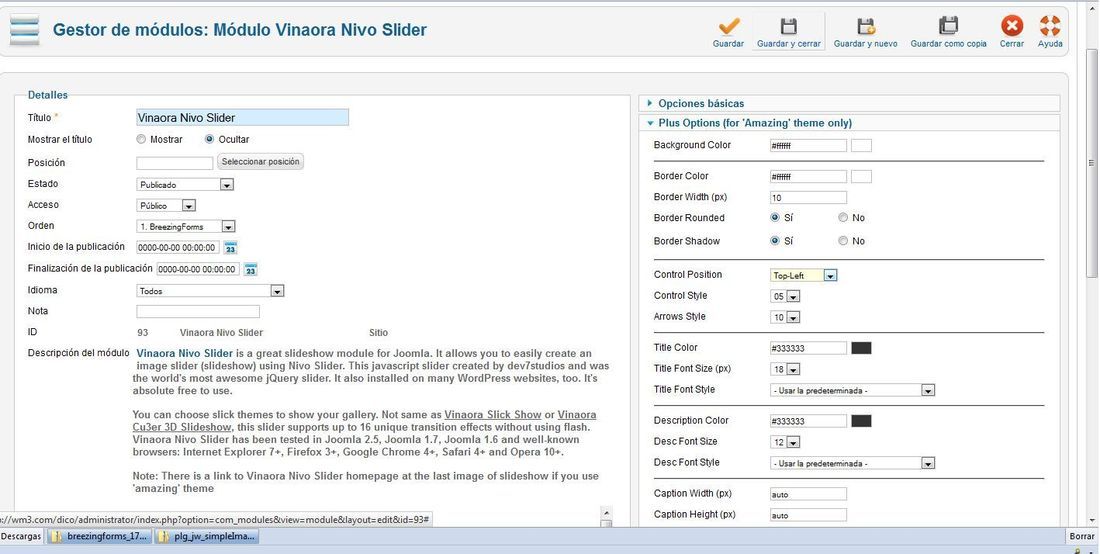
Task: Open the Control Style dropdown
Action: tap(785, 297)
